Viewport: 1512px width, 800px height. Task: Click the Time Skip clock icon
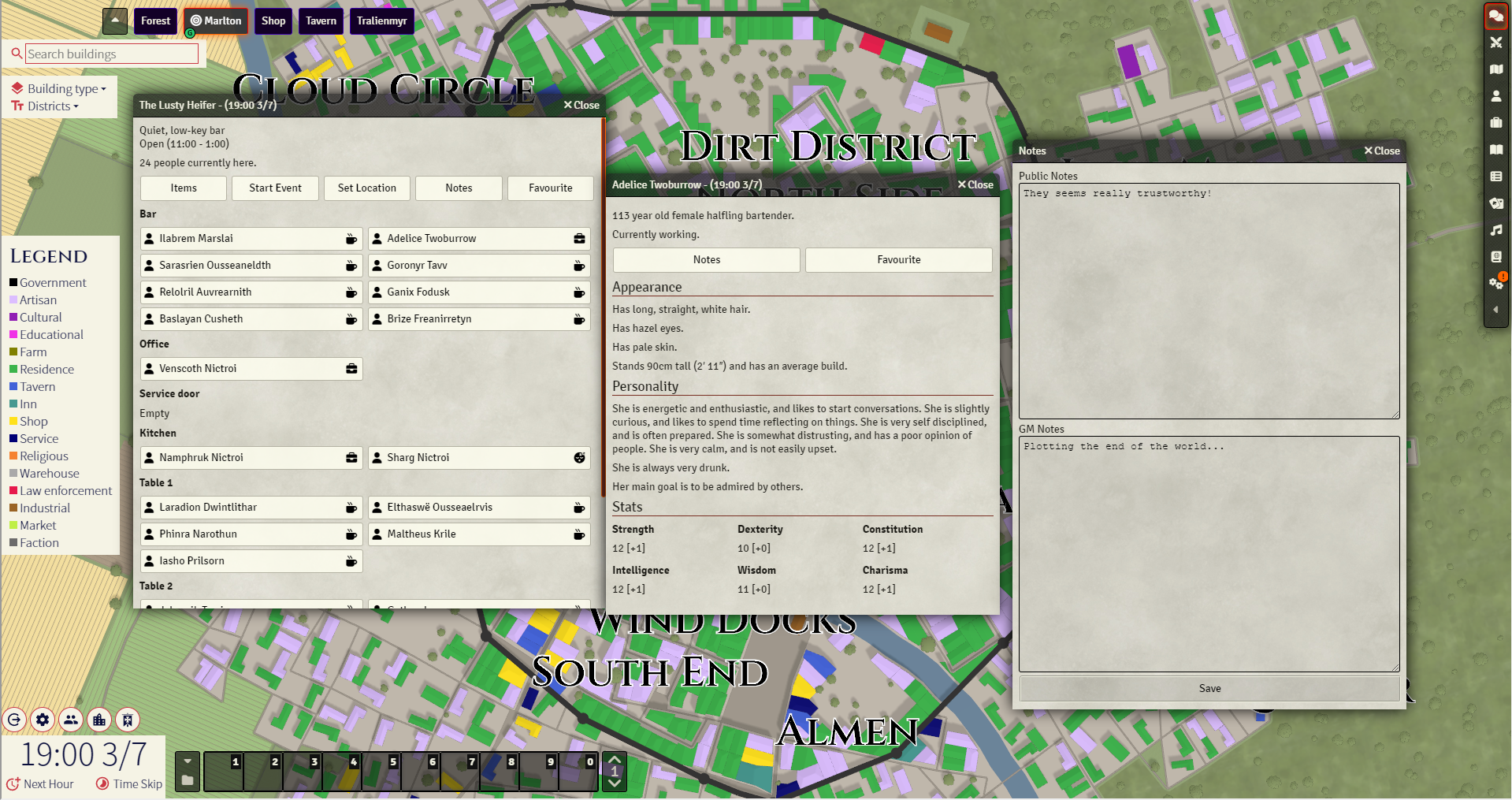point(102,784)
